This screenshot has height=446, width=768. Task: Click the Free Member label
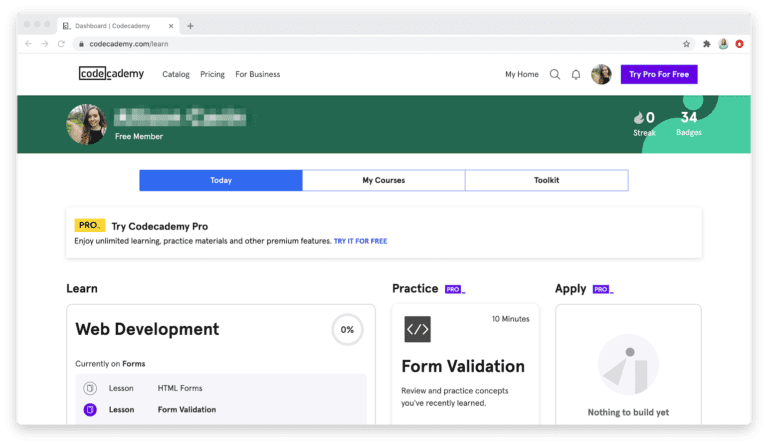coord(139,137)
